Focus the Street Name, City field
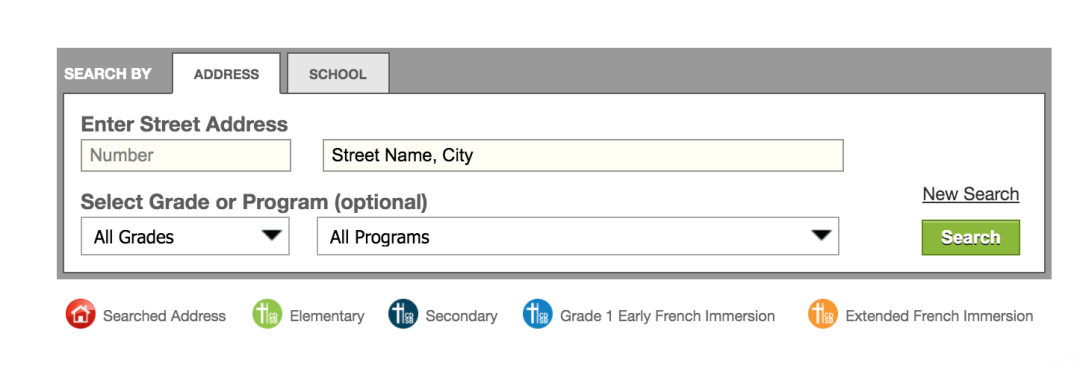The height and width of the screenshot is (366, 1080). [583, 155]
